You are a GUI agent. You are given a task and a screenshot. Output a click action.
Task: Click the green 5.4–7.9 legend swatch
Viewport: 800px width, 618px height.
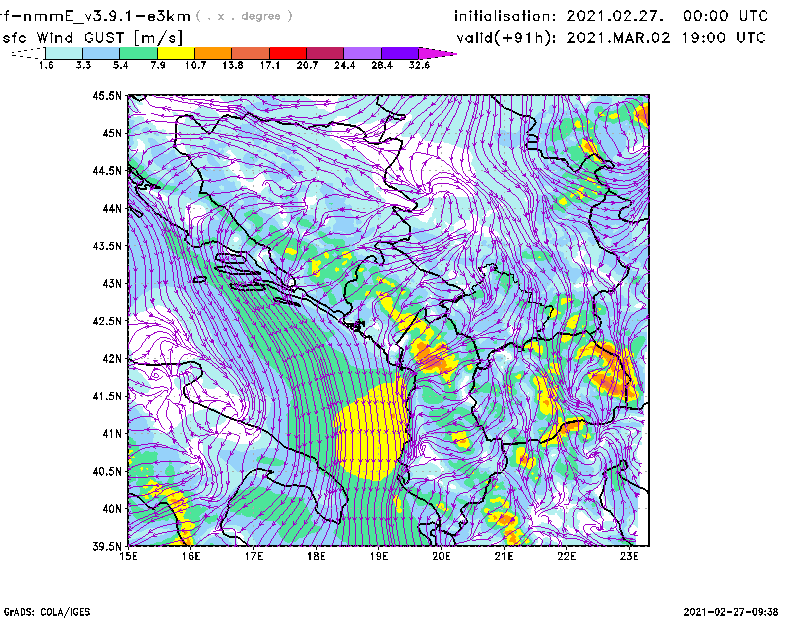click(x=138, y=53)
